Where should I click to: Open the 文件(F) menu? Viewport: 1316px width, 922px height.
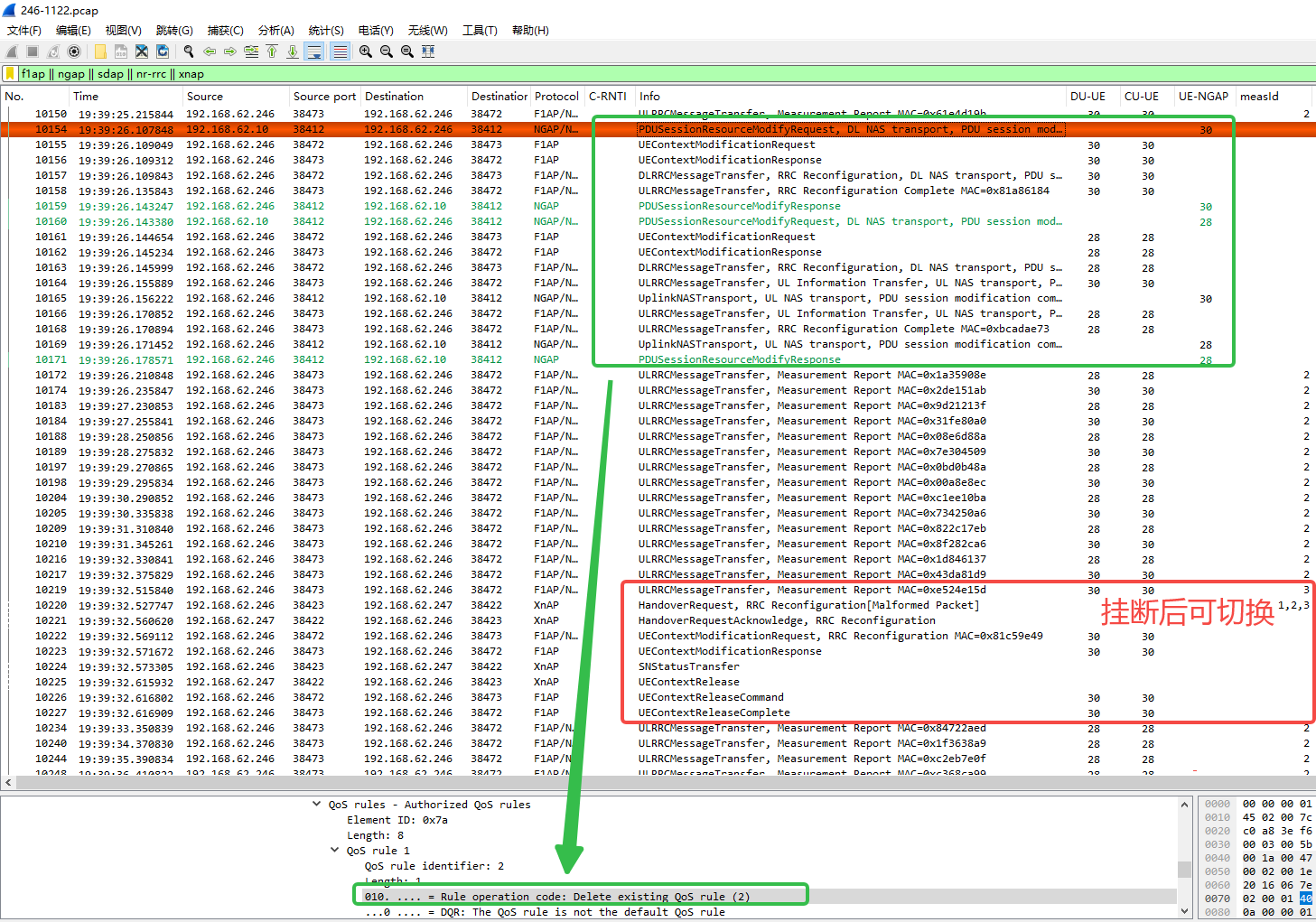(x=24, y=31)
